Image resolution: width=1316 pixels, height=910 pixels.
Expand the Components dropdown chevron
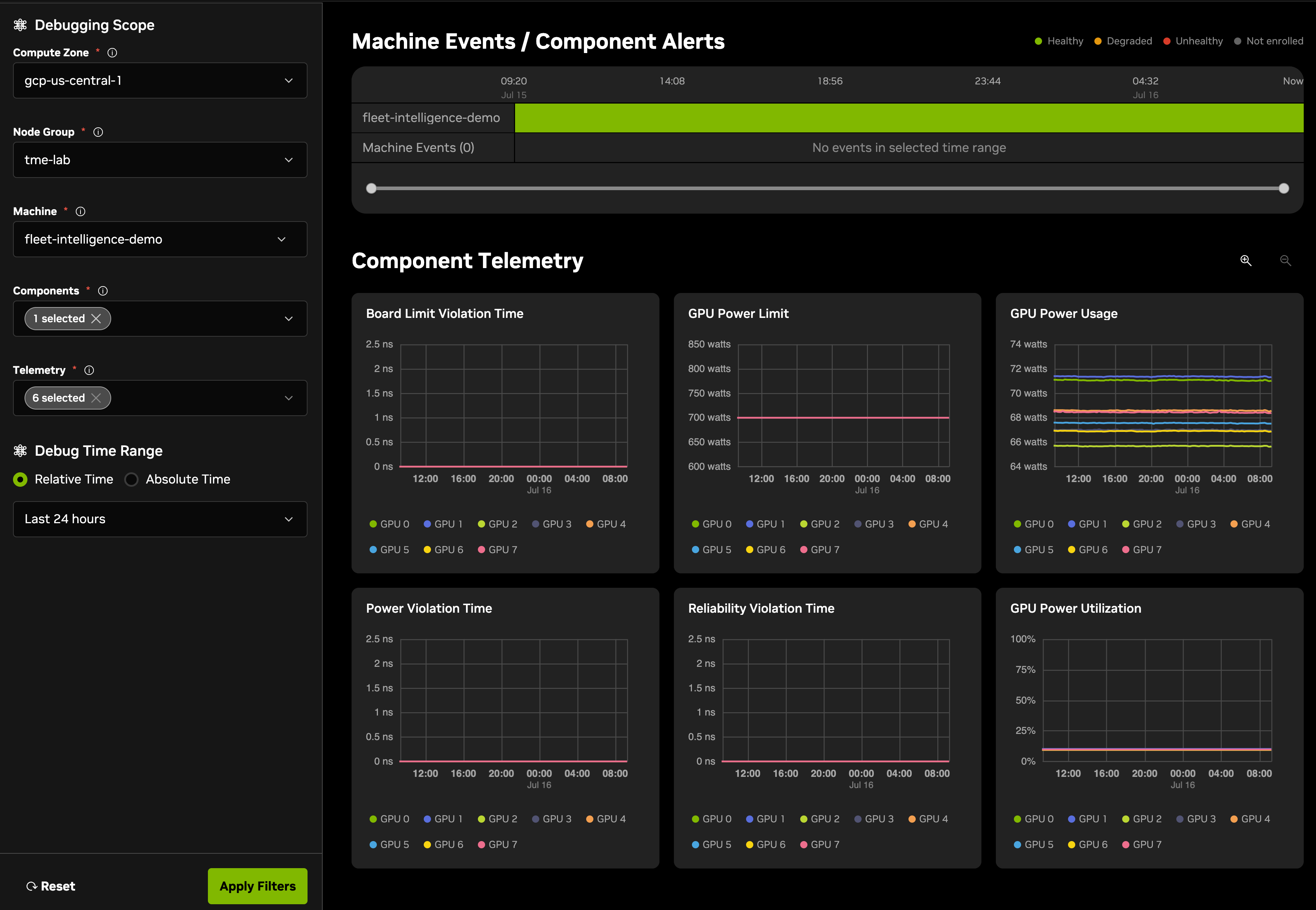pyautogui.click(x=288, y=319)
